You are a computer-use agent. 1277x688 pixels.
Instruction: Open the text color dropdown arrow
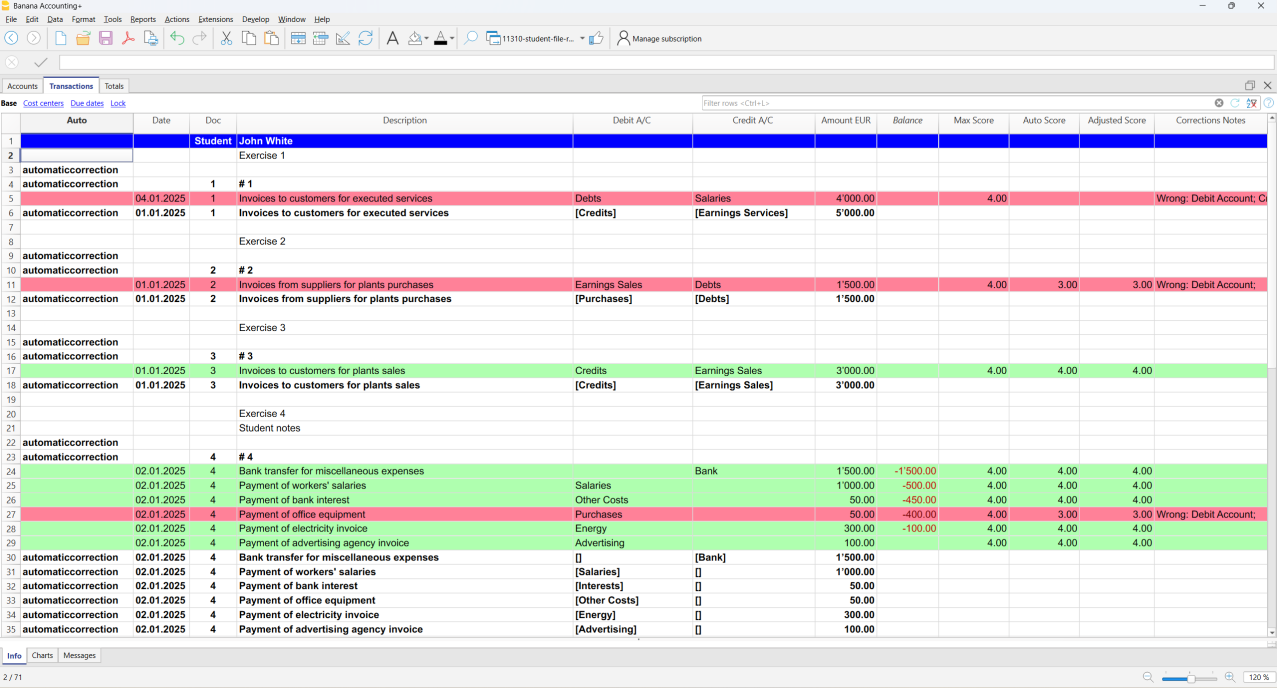coord(452,39)
